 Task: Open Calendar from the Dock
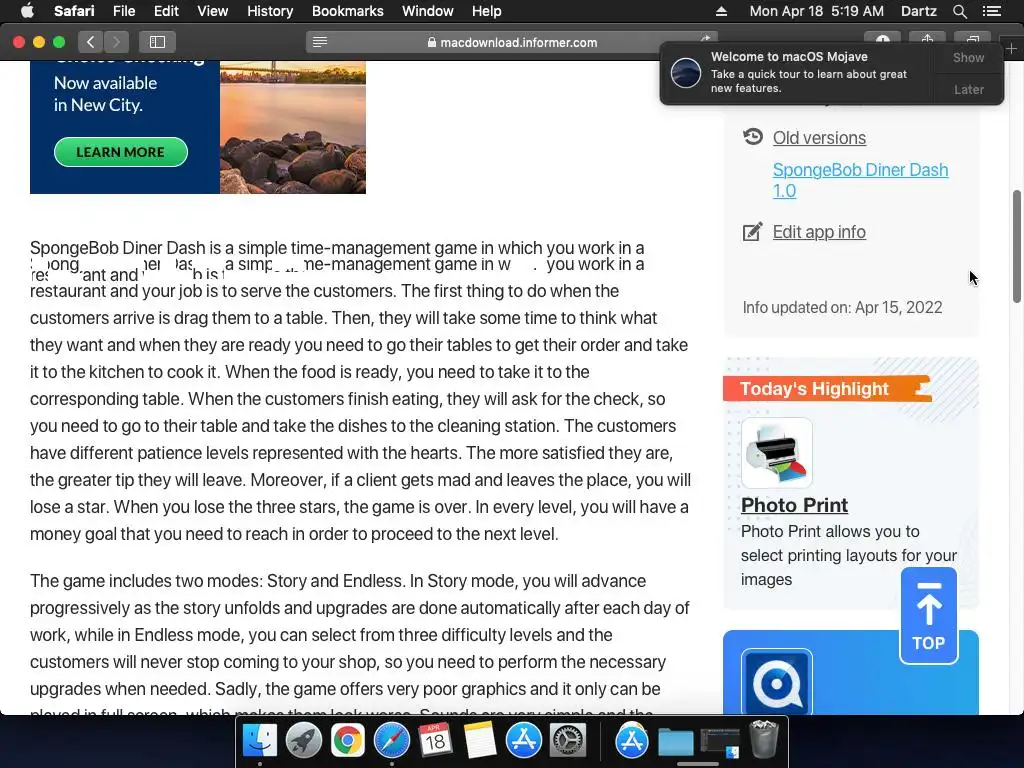[436, 741]
